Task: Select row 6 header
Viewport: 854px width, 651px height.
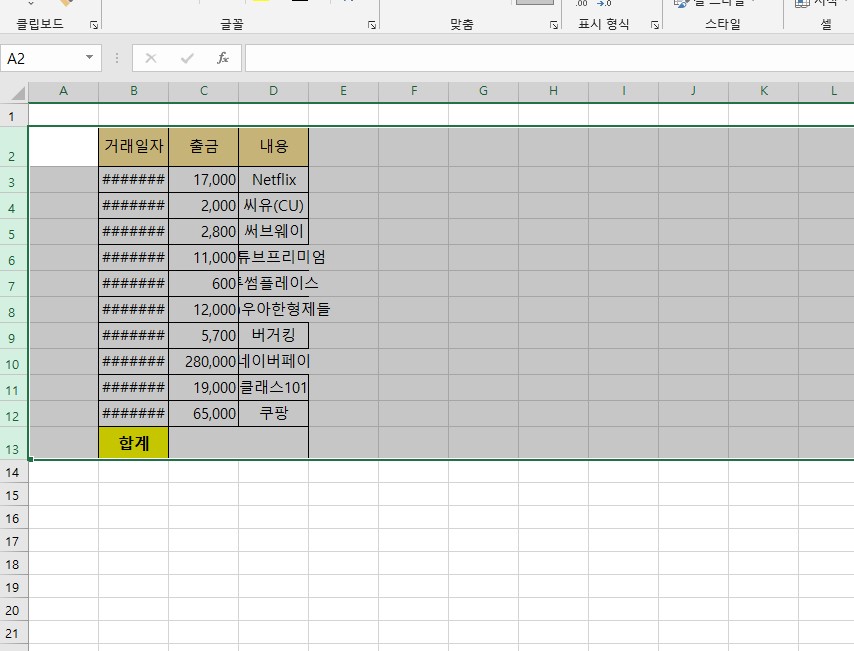Action: click(14, 258)
